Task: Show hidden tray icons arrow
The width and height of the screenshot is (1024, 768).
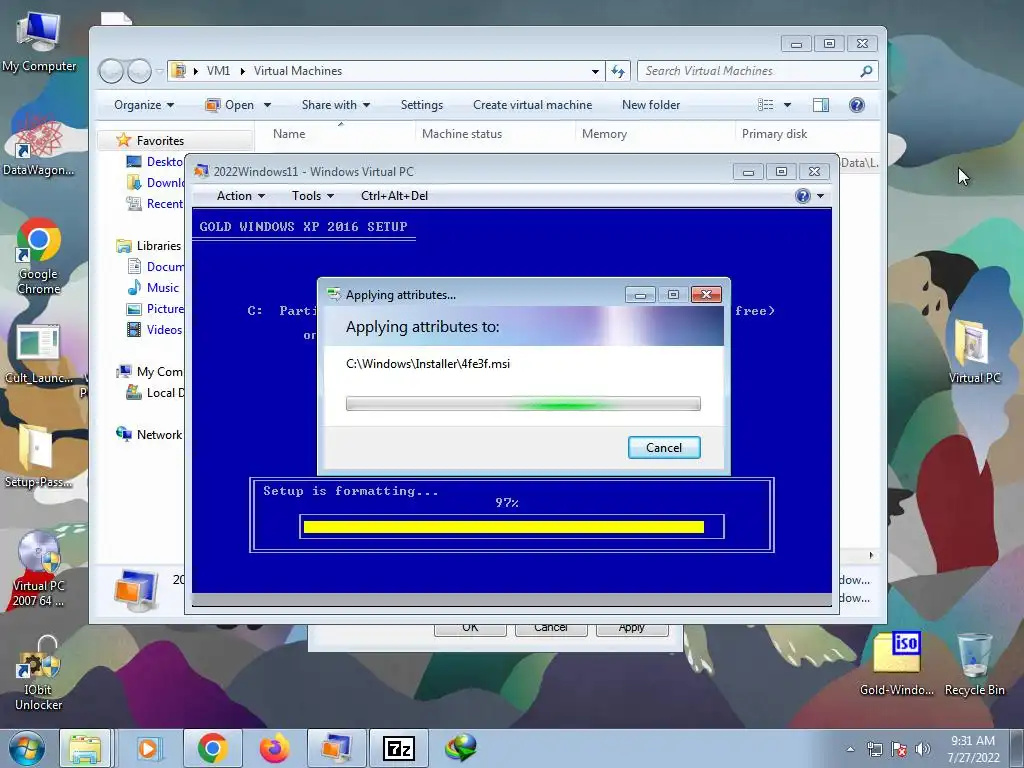Action: point(850,750)
